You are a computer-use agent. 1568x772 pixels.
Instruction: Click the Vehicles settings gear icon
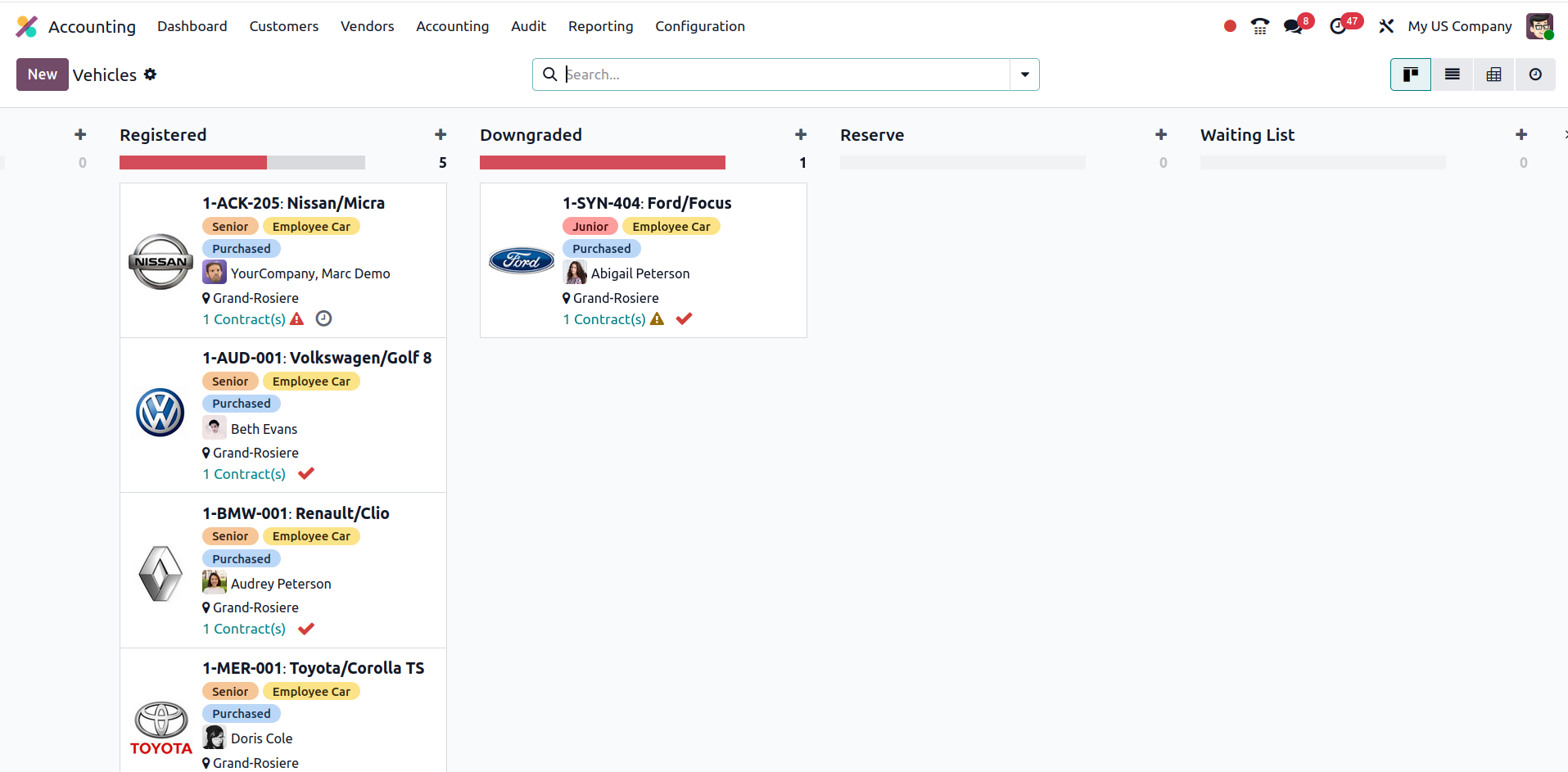tap(150, 74)
